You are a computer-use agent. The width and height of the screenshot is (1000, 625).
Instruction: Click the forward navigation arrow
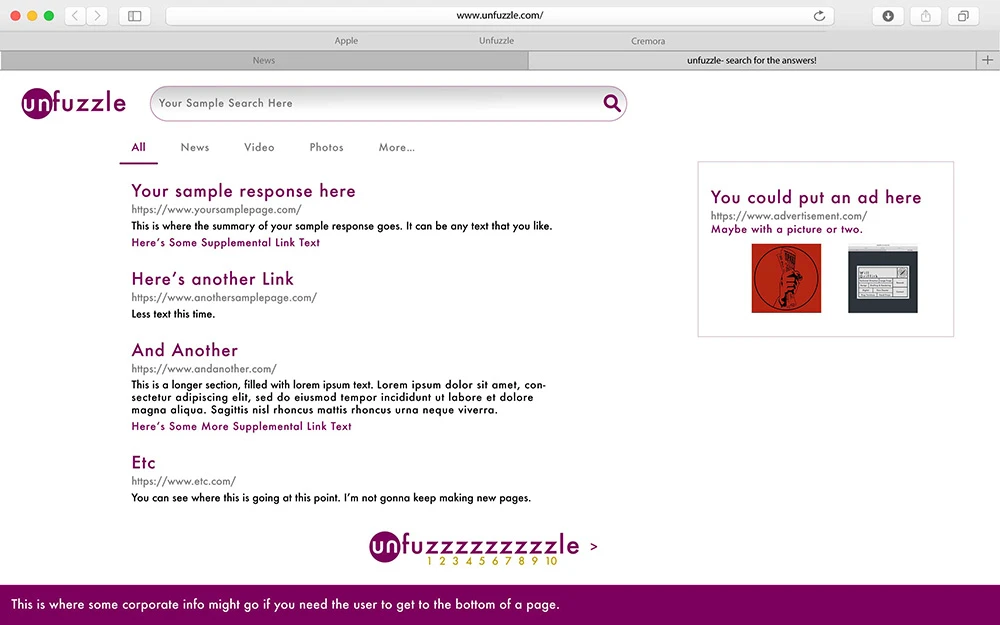tap(95, 16)
